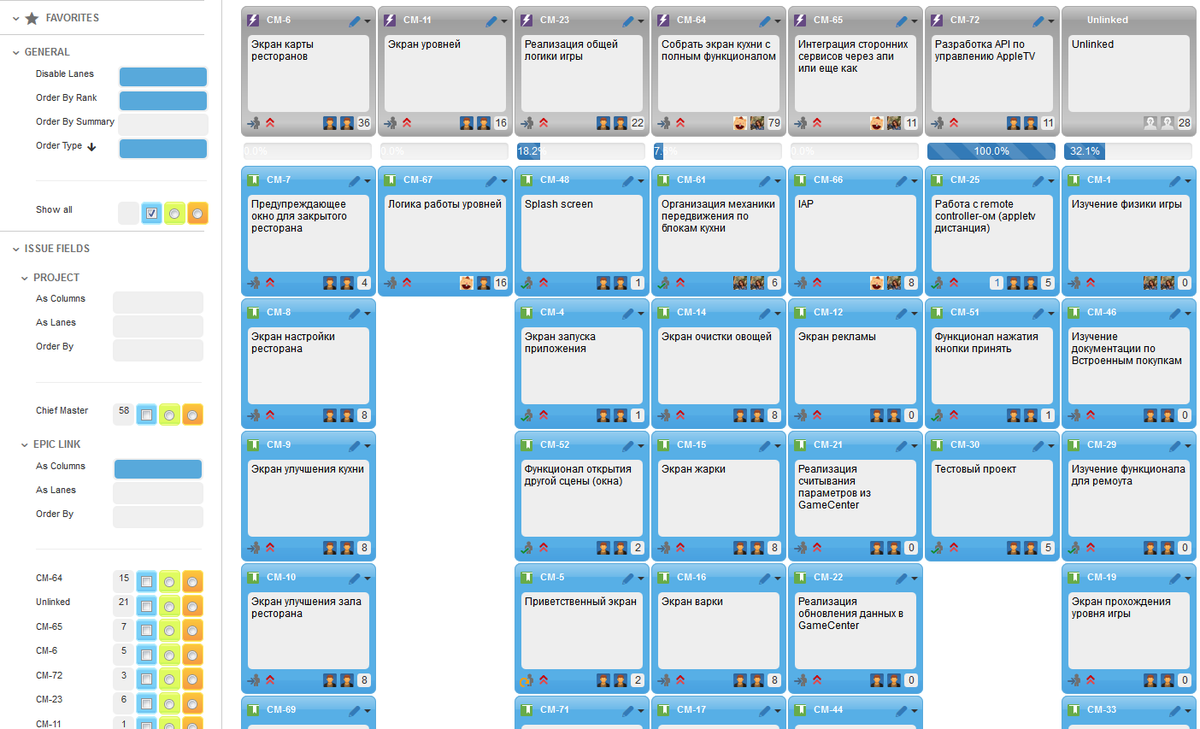Click the Favorites star icon

coord(32,18)
